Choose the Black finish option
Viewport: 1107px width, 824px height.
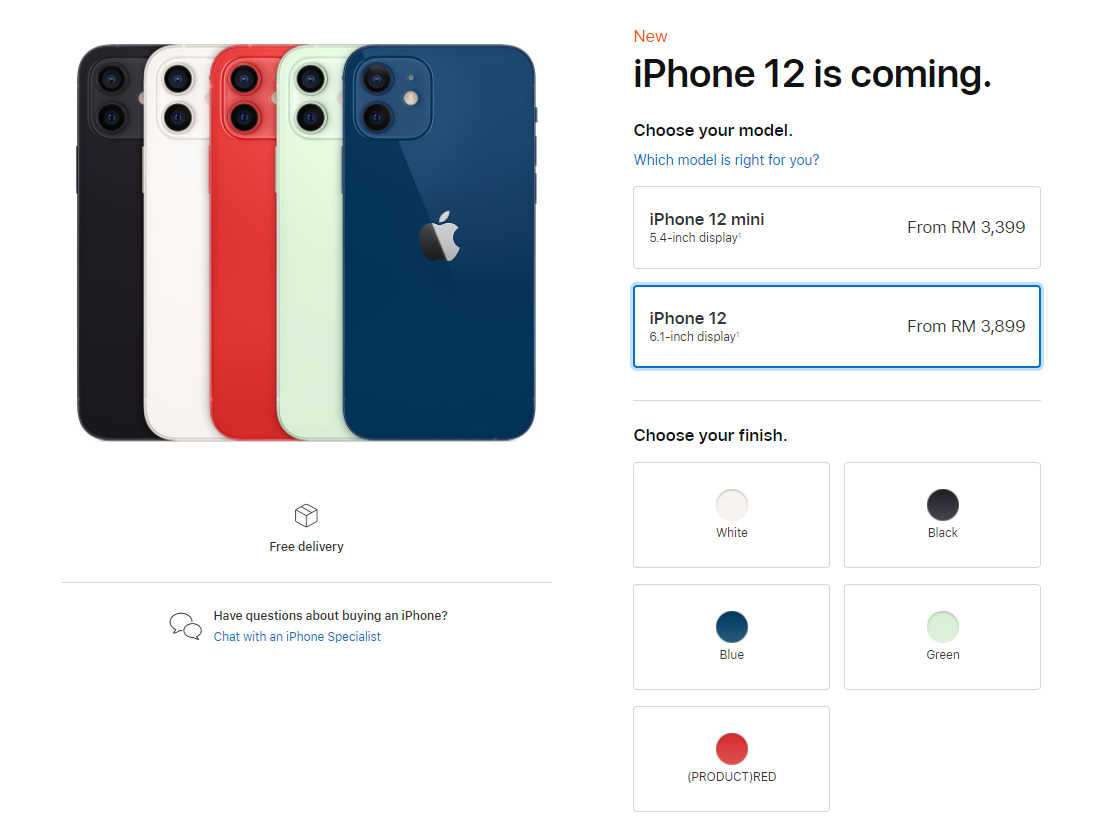coord(943,515)
